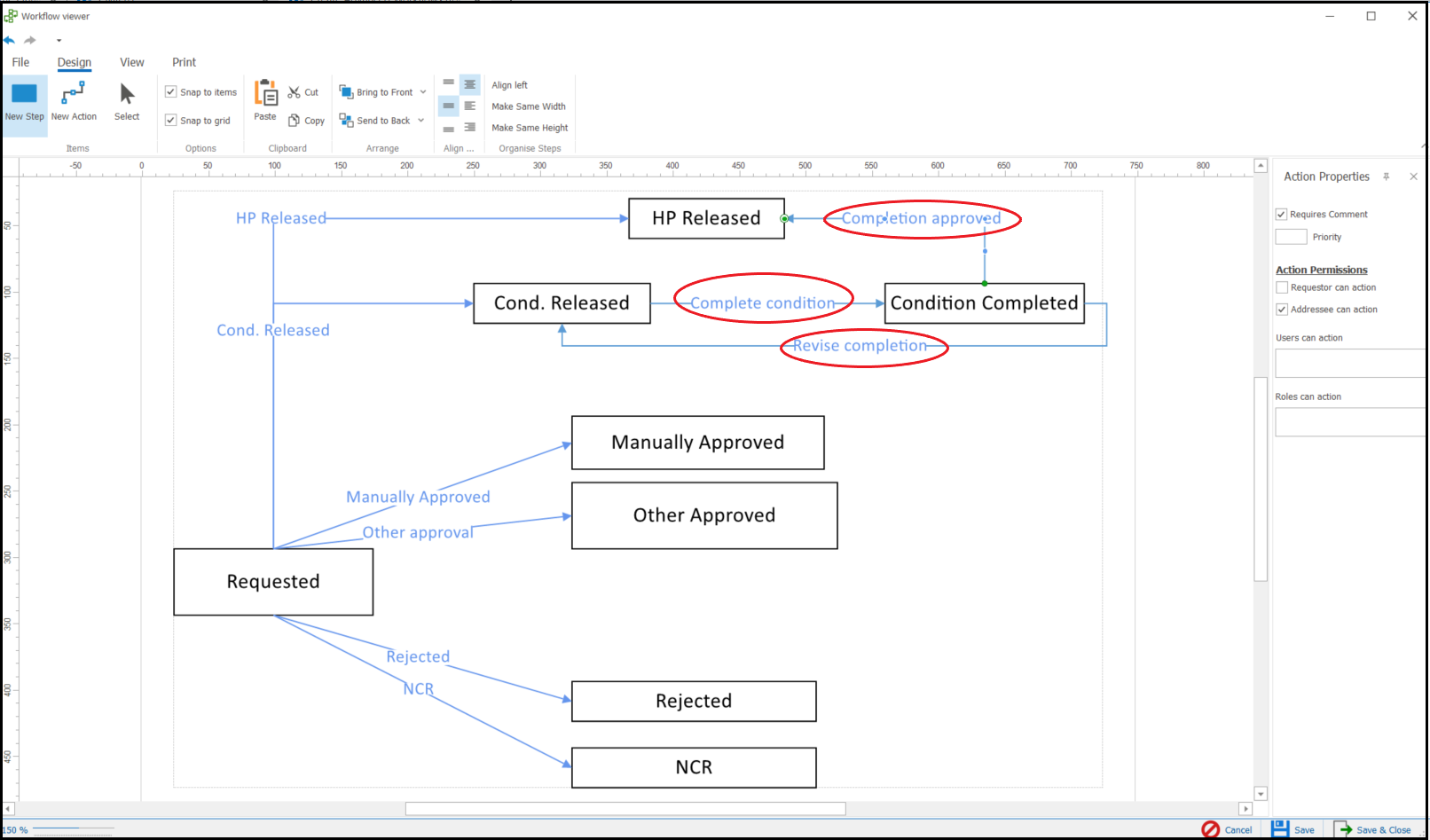Toggle the Snap to grid checkbox
This screenshot has width=1430, height=840.
[171, 120]
